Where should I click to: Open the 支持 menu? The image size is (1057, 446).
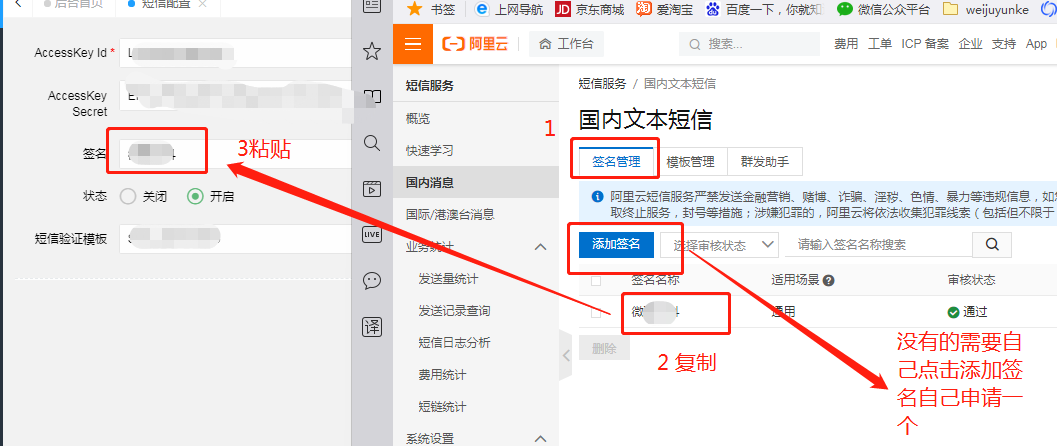click(1004, 44)
